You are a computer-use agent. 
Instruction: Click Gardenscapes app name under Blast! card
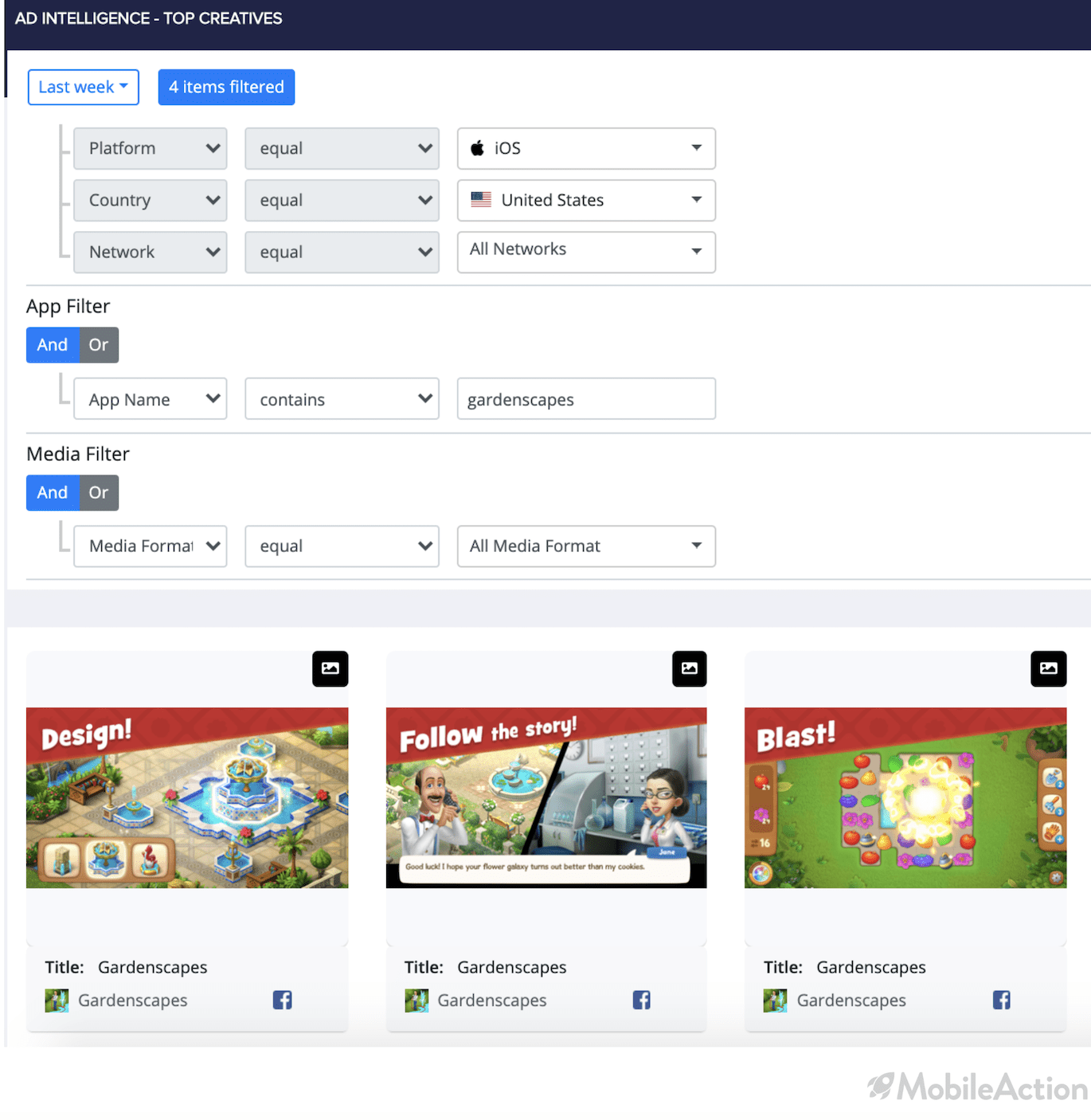tap(851, 1000)
